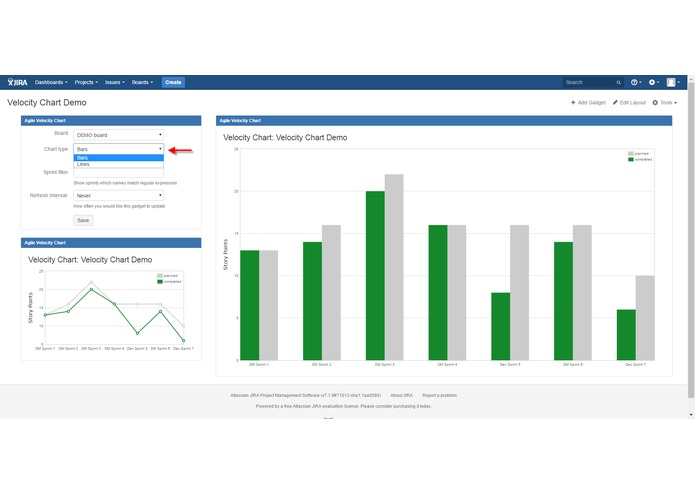Click the Edit Layout pencil icon
Screen dimensions: 695x494
tap(615, 103)
